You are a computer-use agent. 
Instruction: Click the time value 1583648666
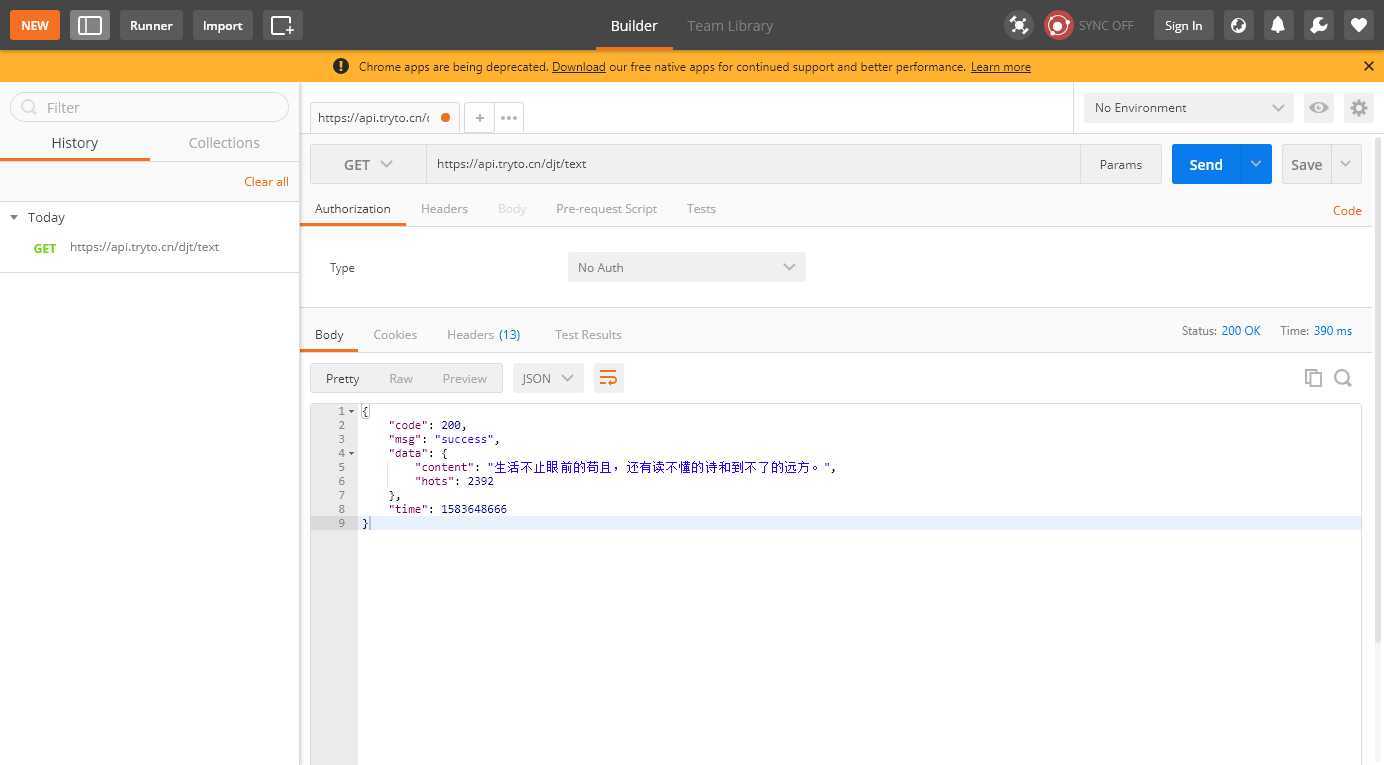coord(474,509)
